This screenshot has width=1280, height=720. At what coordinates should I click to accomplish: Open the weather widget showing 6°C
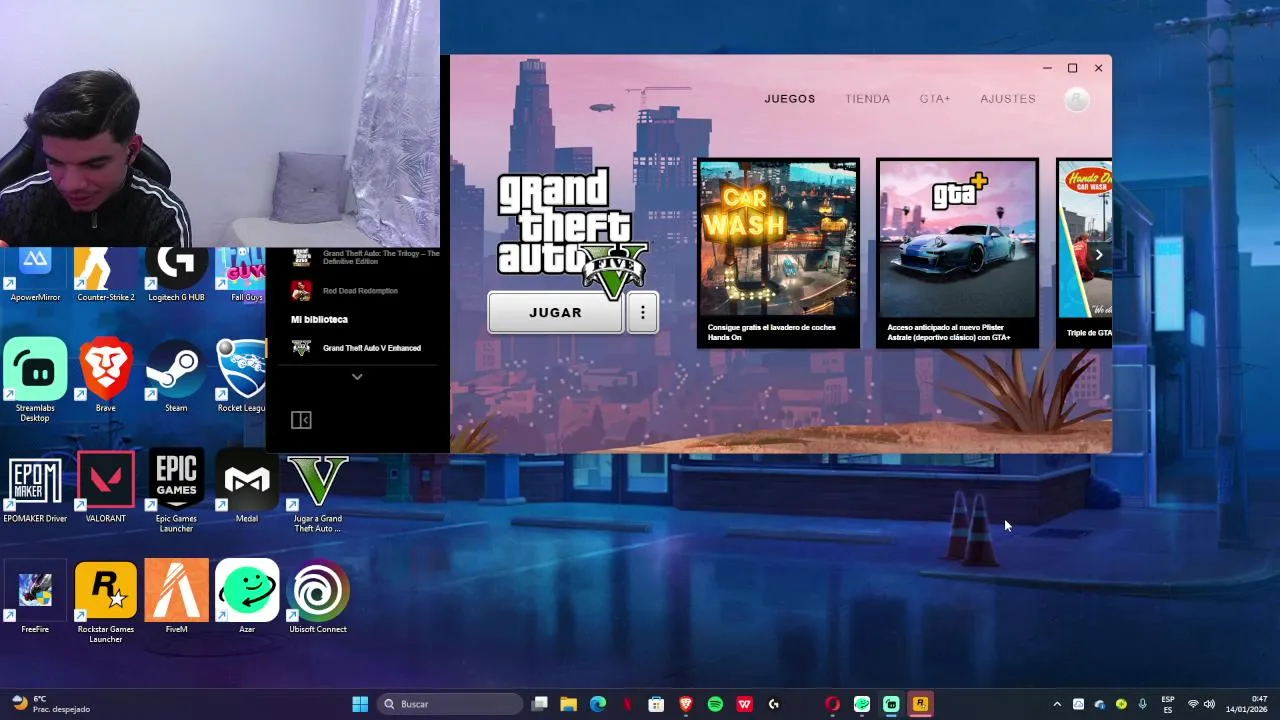point(50,704)
